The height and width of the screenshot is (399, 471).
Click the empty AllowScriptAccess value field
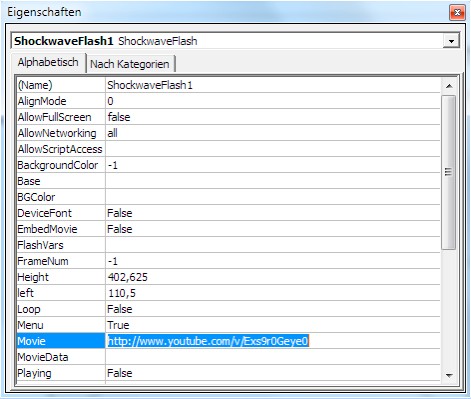pos(273,149)
